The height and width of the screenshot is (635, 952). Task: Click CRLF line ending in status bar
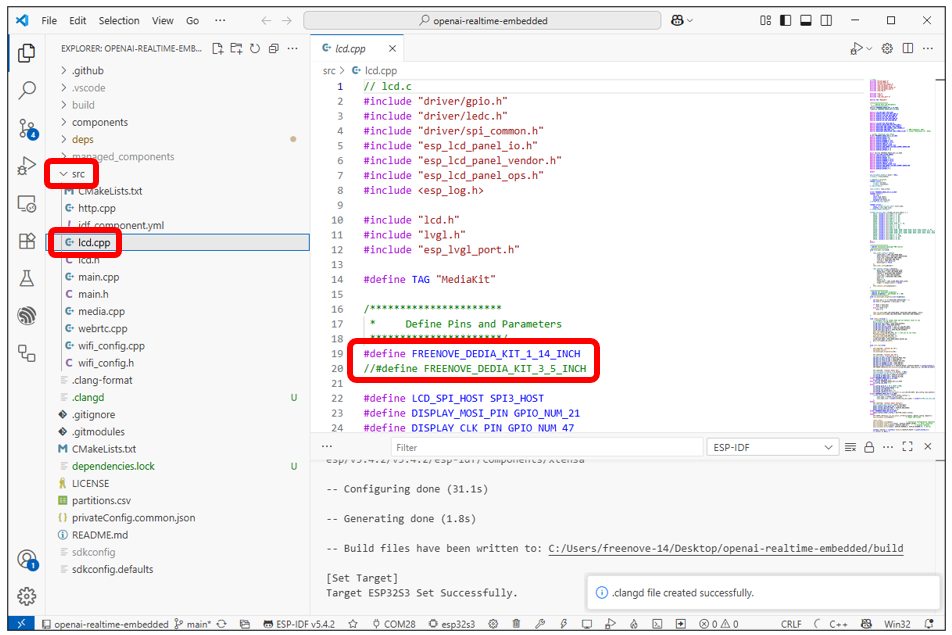pyautogui.click(x=791, y=624)
